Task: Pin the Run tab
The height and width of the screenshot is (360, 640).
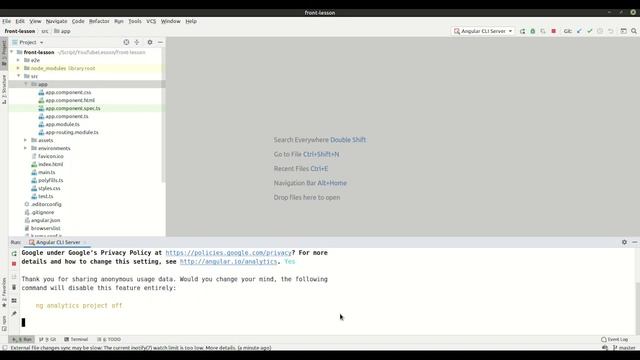Action: click(14, 313)
